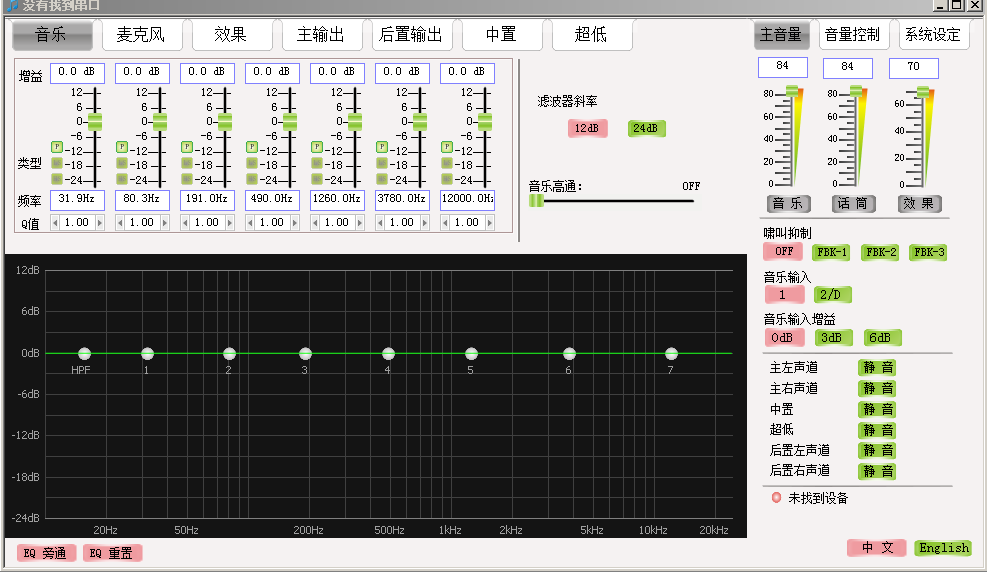The width and height of the screenshot is (987, 572).
Task: Choose the HS shelf type icon beside -24 in the 31.9Hz band
Action: tap(57, 179)
